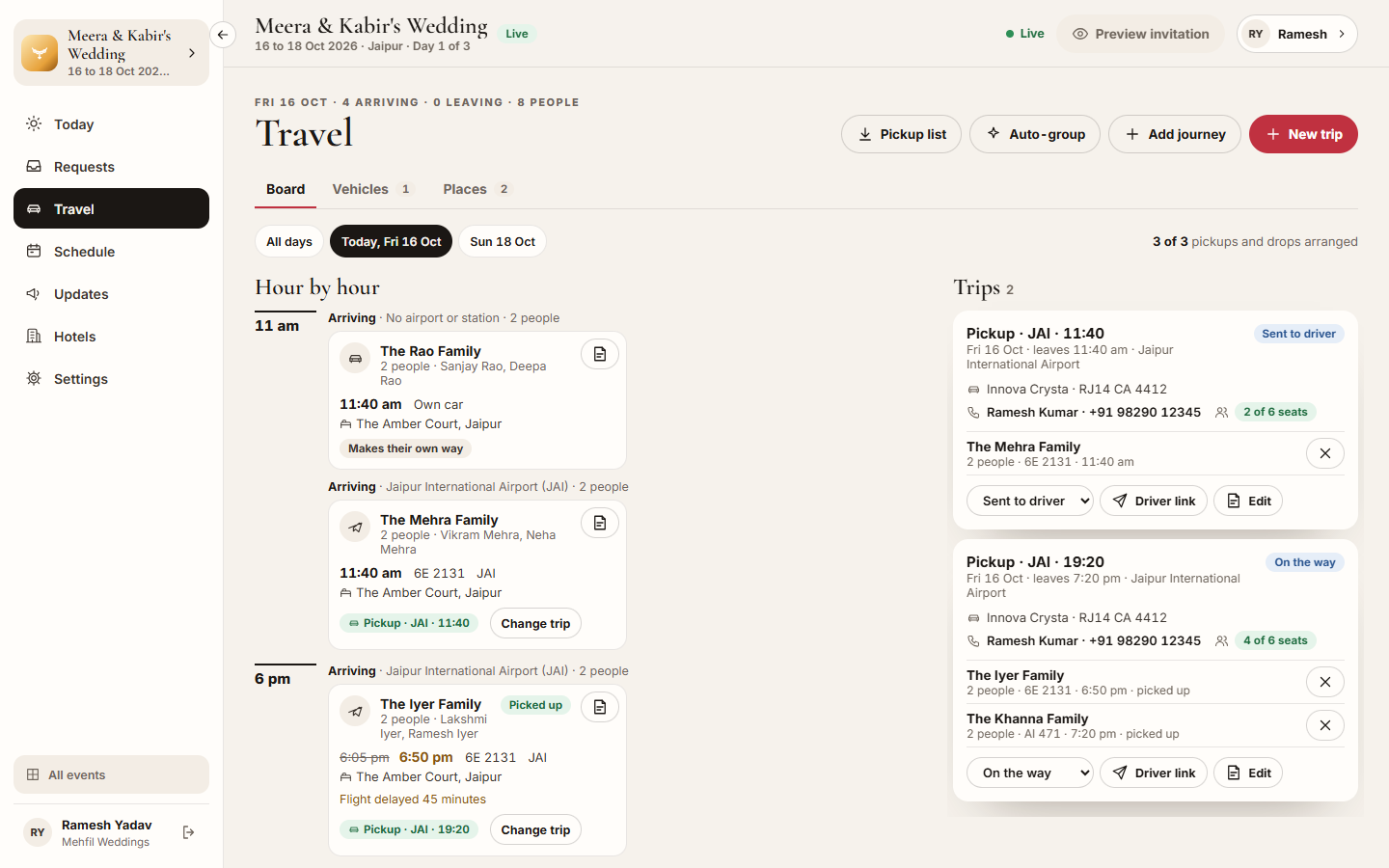Screen dimensions: 1389x868
Task: Open notes icon on Rao Family card
Action: pos(600,354)
